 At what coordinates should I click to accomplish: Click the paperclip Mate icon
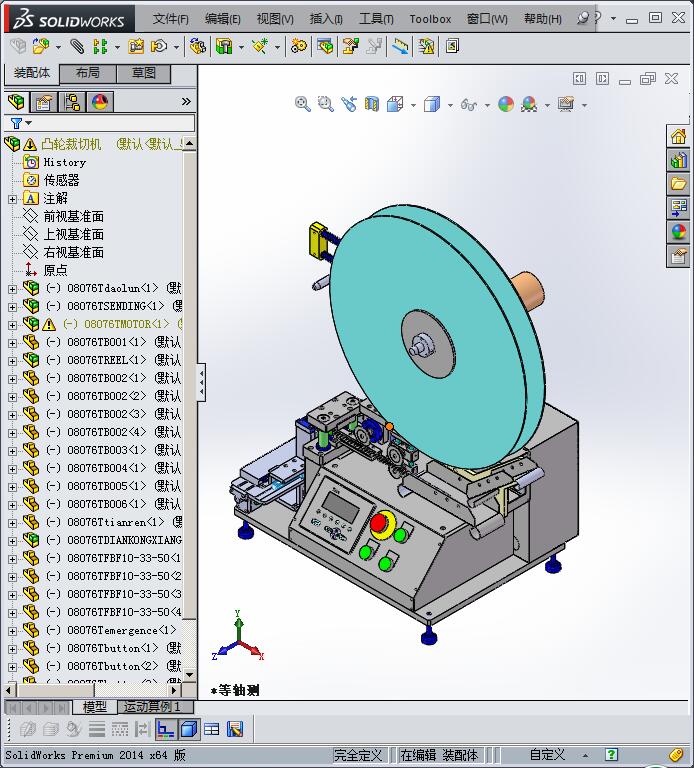[76, 47]
